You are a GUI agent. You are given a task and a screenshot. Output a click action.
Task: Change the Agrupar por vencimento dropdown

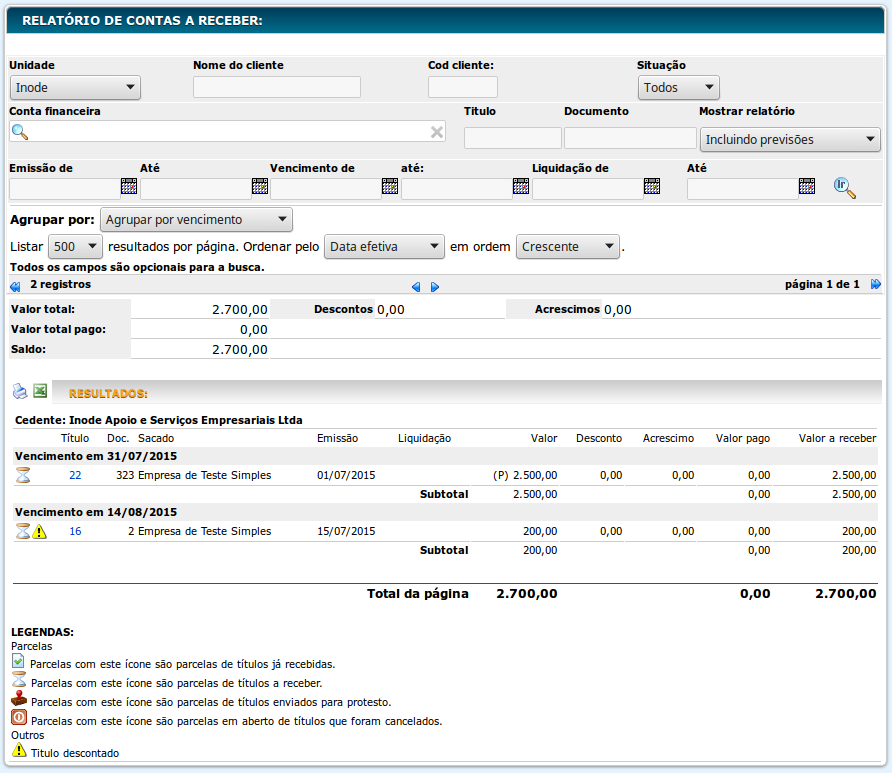click(x=196, y=220)
